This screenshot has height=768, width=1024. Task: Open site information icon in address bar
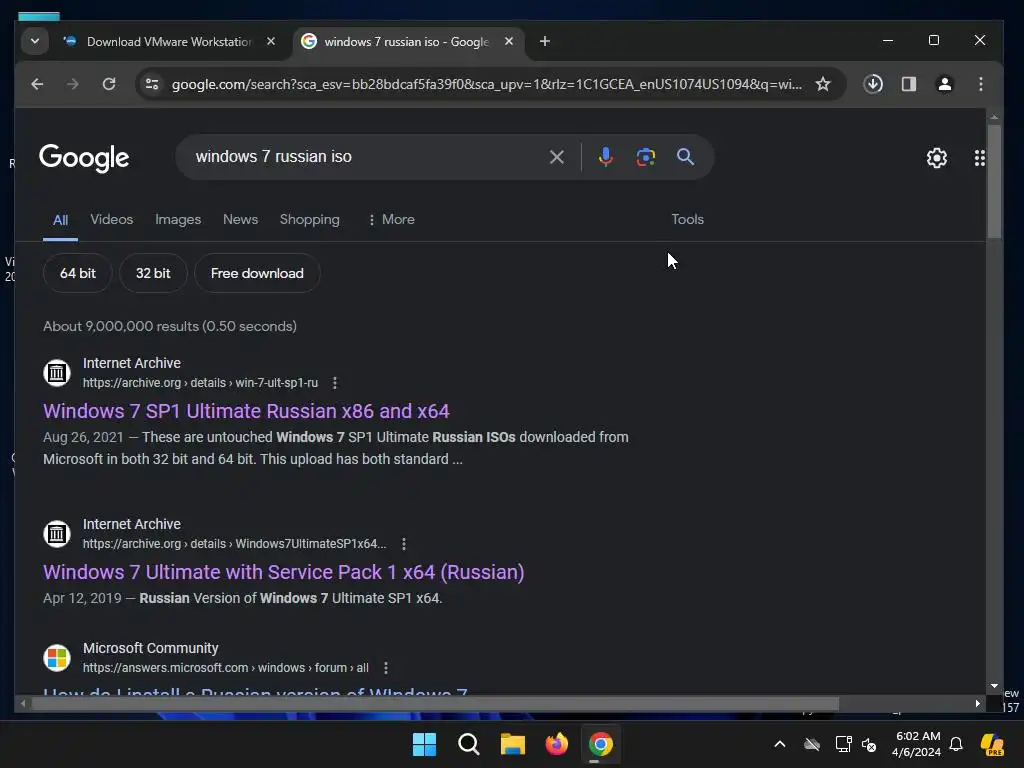[152, 84]
